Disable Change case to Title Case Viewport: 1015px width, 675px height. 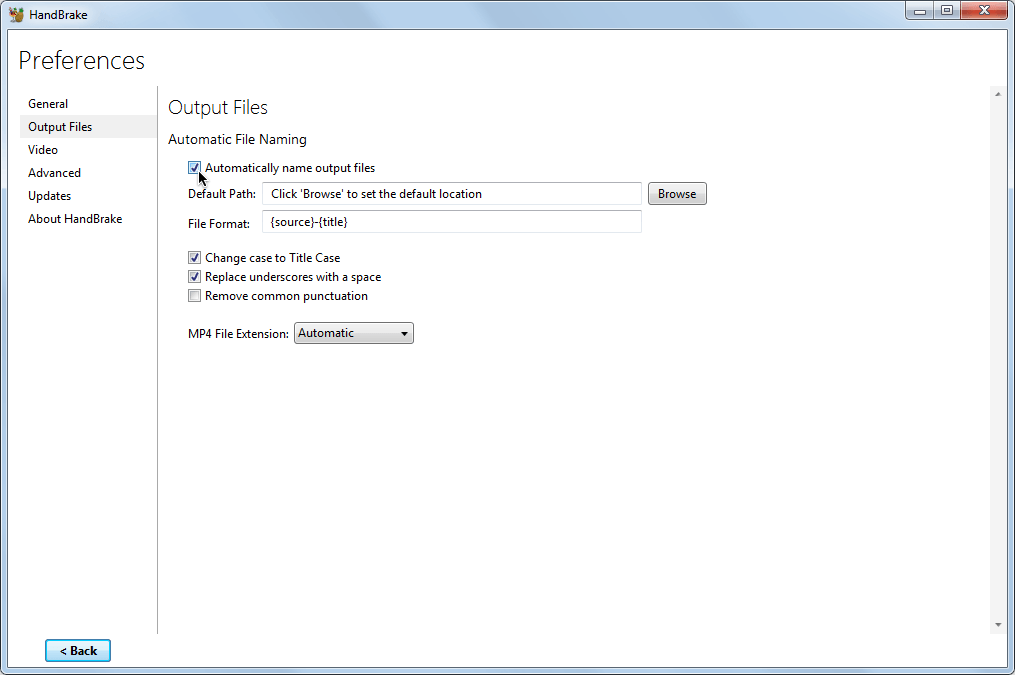tap(194, 258)
